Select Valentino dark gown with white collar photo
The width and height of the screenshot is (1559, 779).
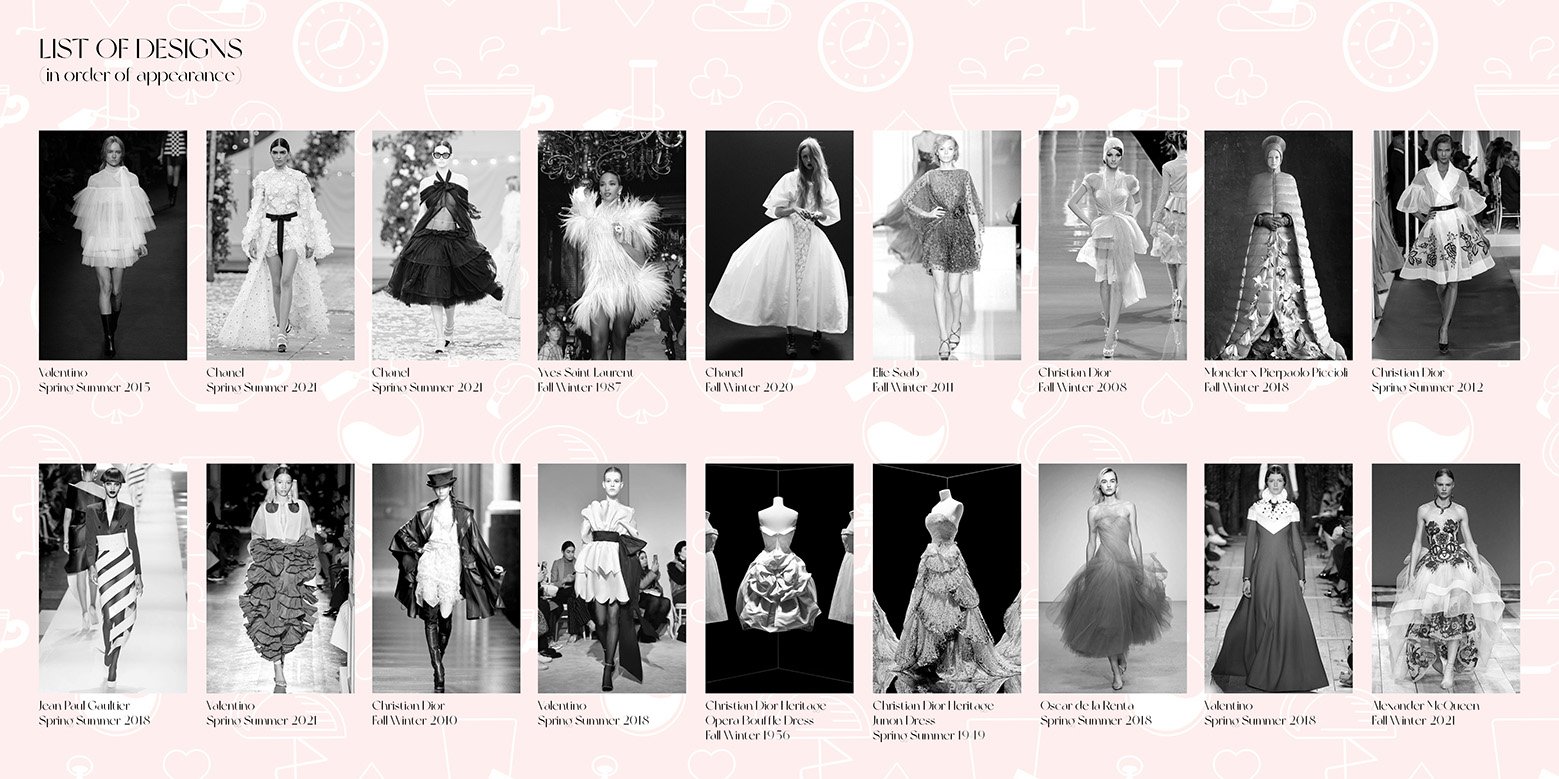[x=1278, y=578]
